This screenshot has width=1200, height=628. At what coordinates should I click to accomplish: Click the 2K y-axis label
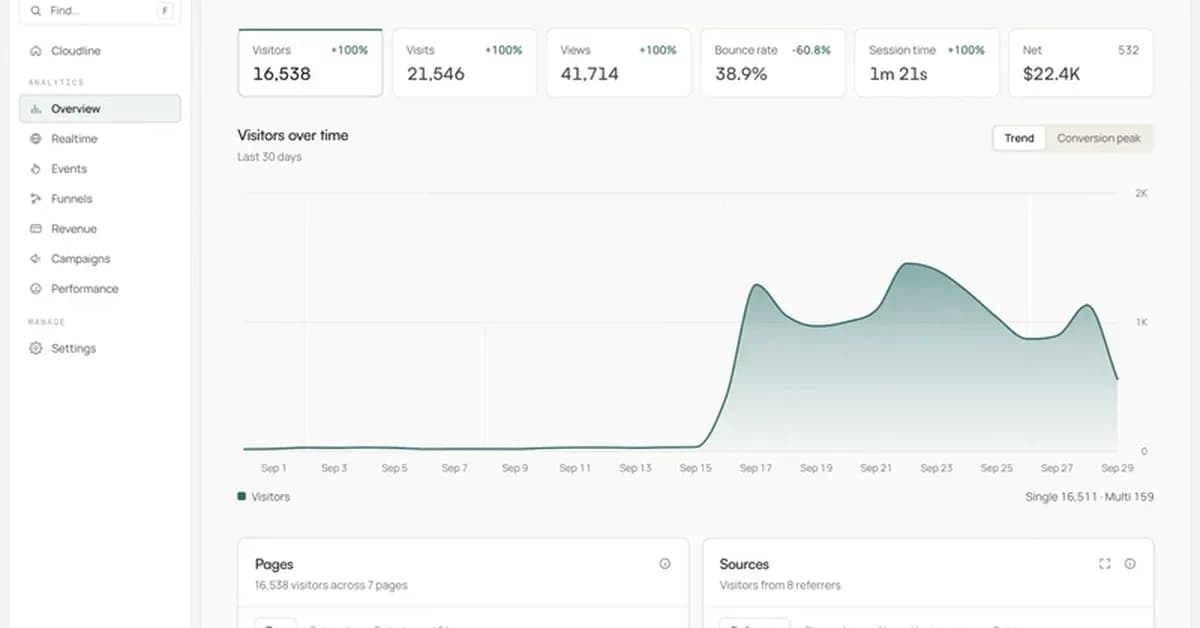[1141, 193]
